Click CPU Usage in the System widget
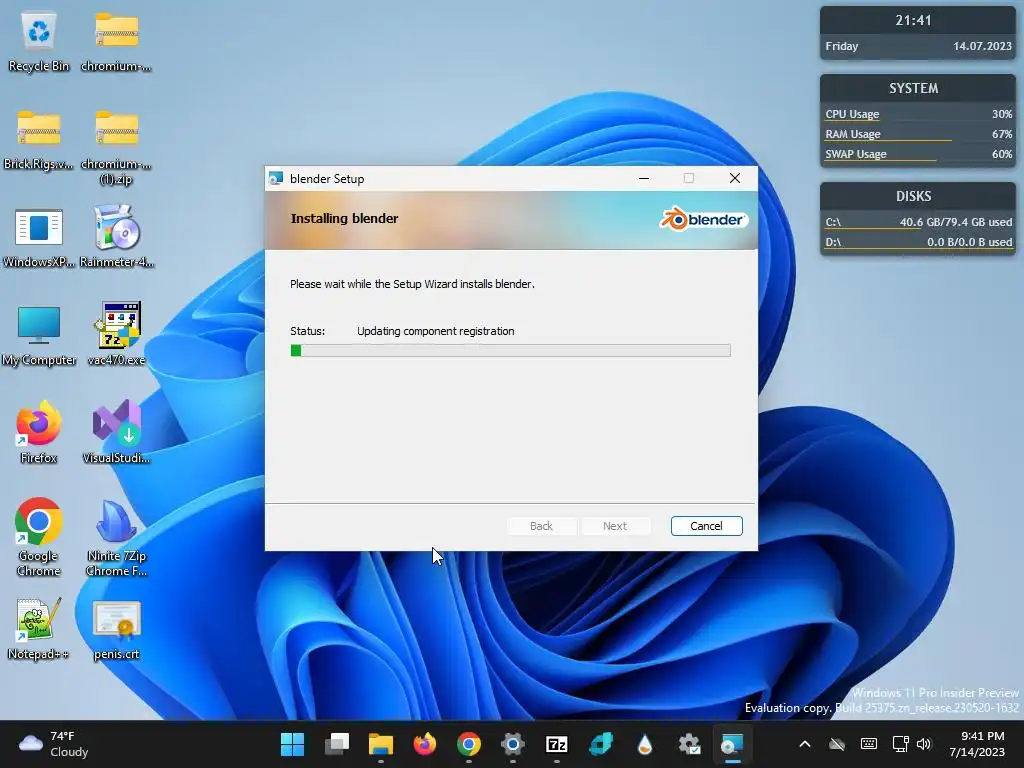The image size is (1024, 768). (918, 114)
